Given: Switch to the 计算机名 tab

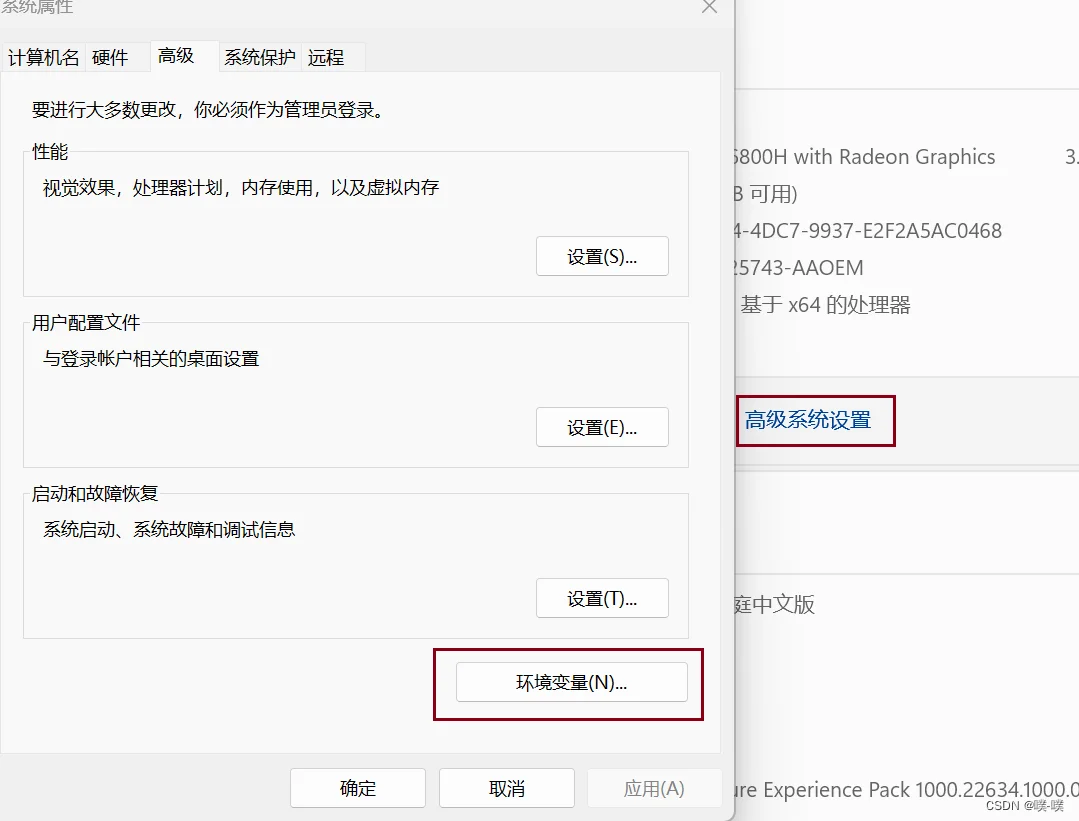Looking at the screenshot, I should click(x=43, y=57).
